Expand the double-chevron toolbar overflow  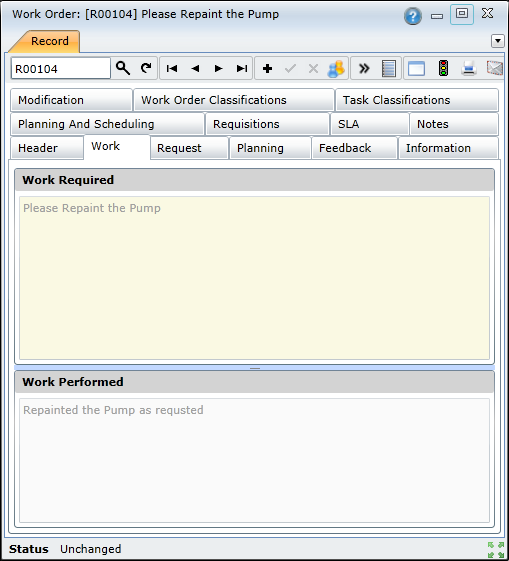coord(364,68)
